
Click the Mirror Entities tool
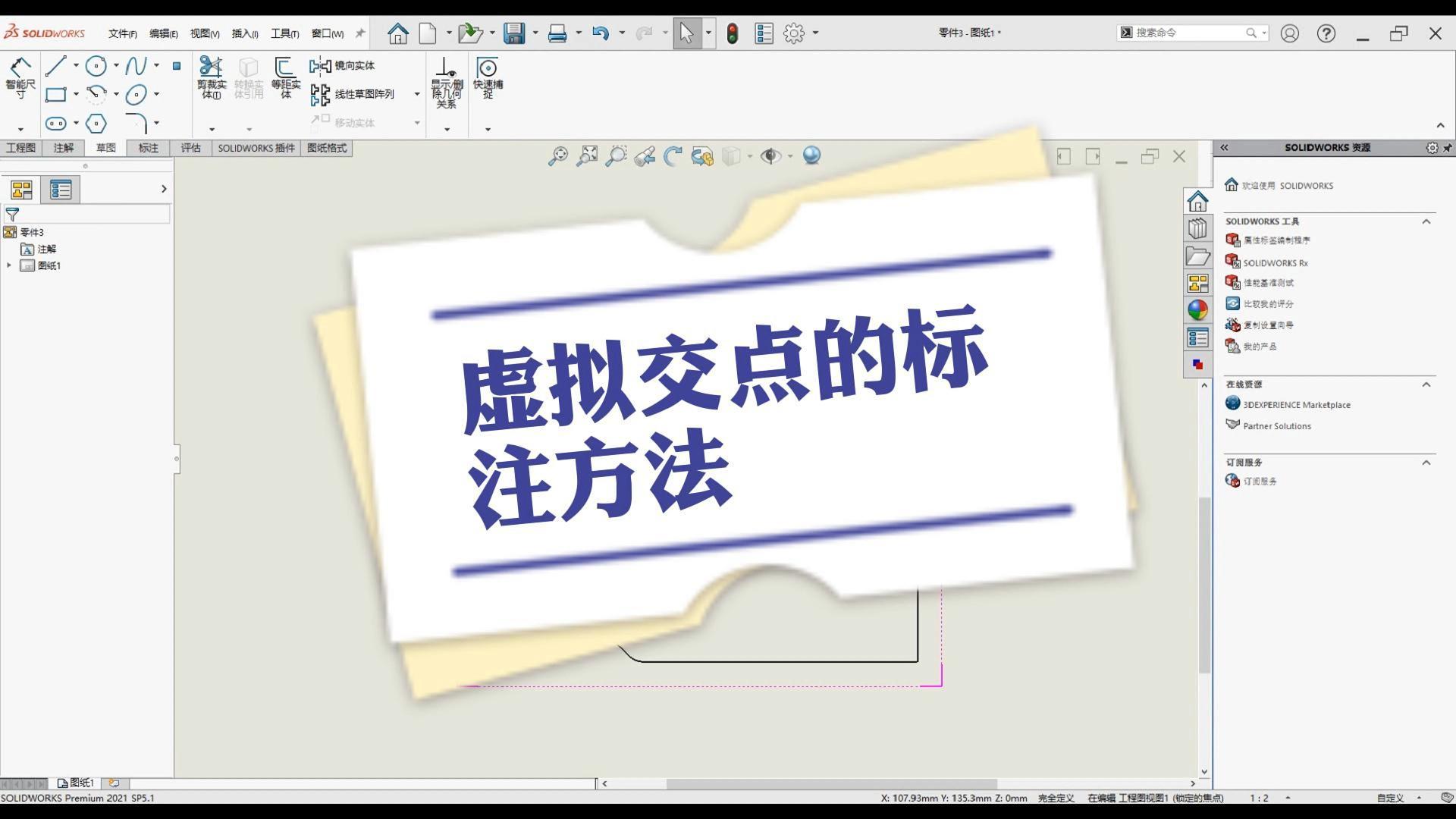coord(343,66)
